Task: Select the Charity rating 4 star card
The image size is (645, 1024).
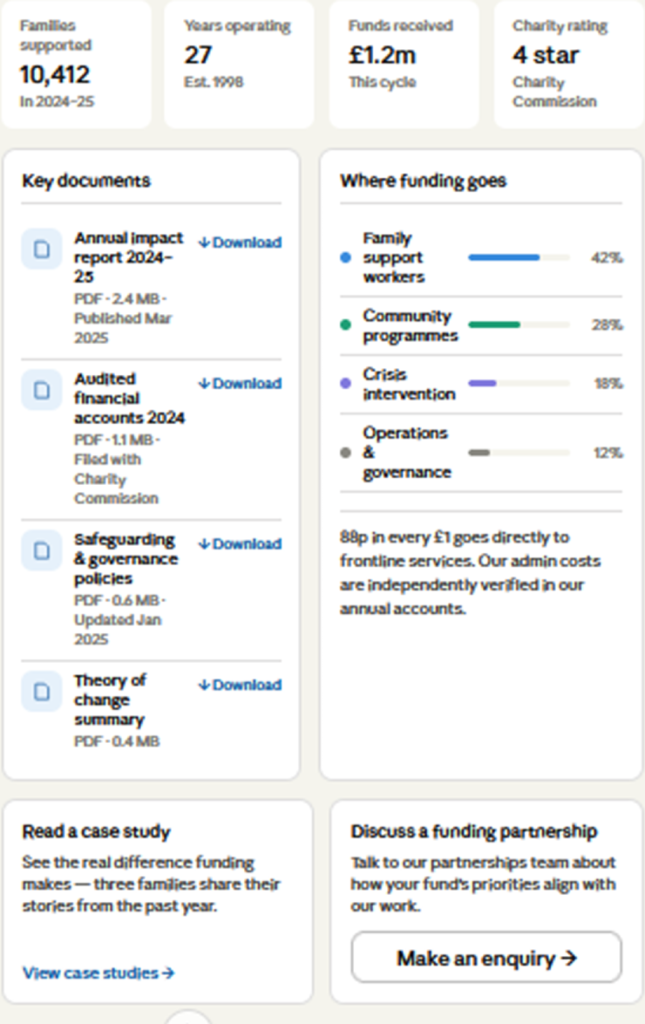Action: (x=568, y=63)
